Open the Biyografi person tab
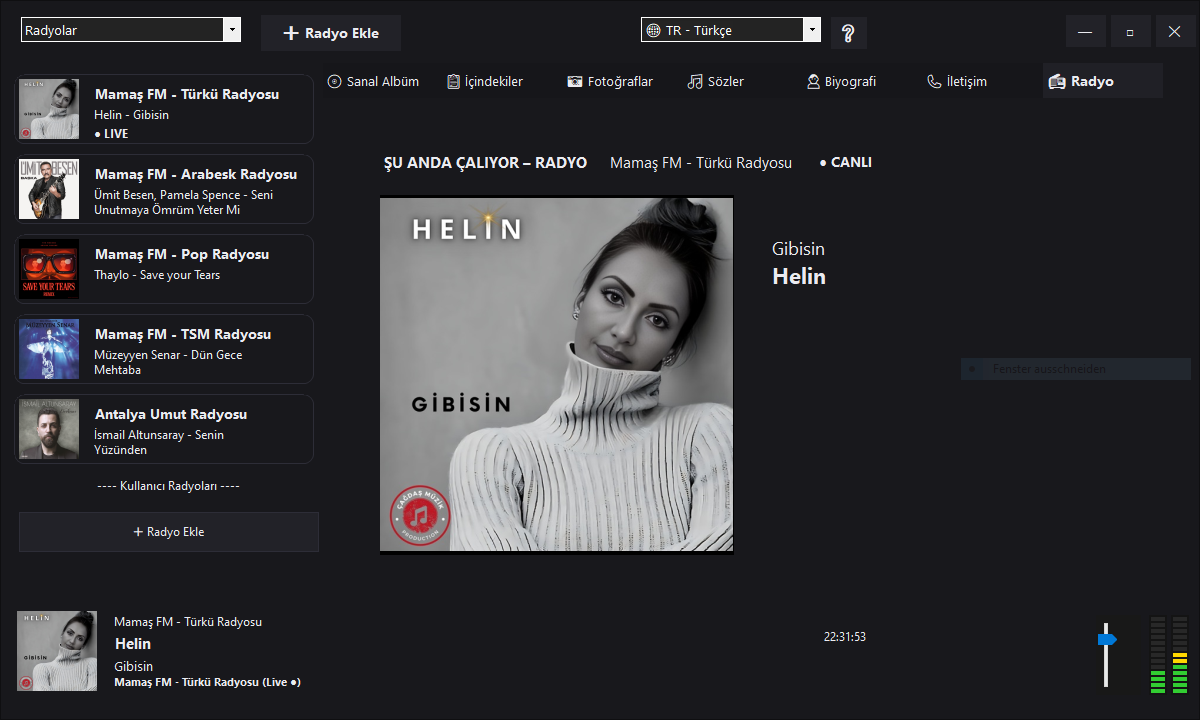 (841, 82)
